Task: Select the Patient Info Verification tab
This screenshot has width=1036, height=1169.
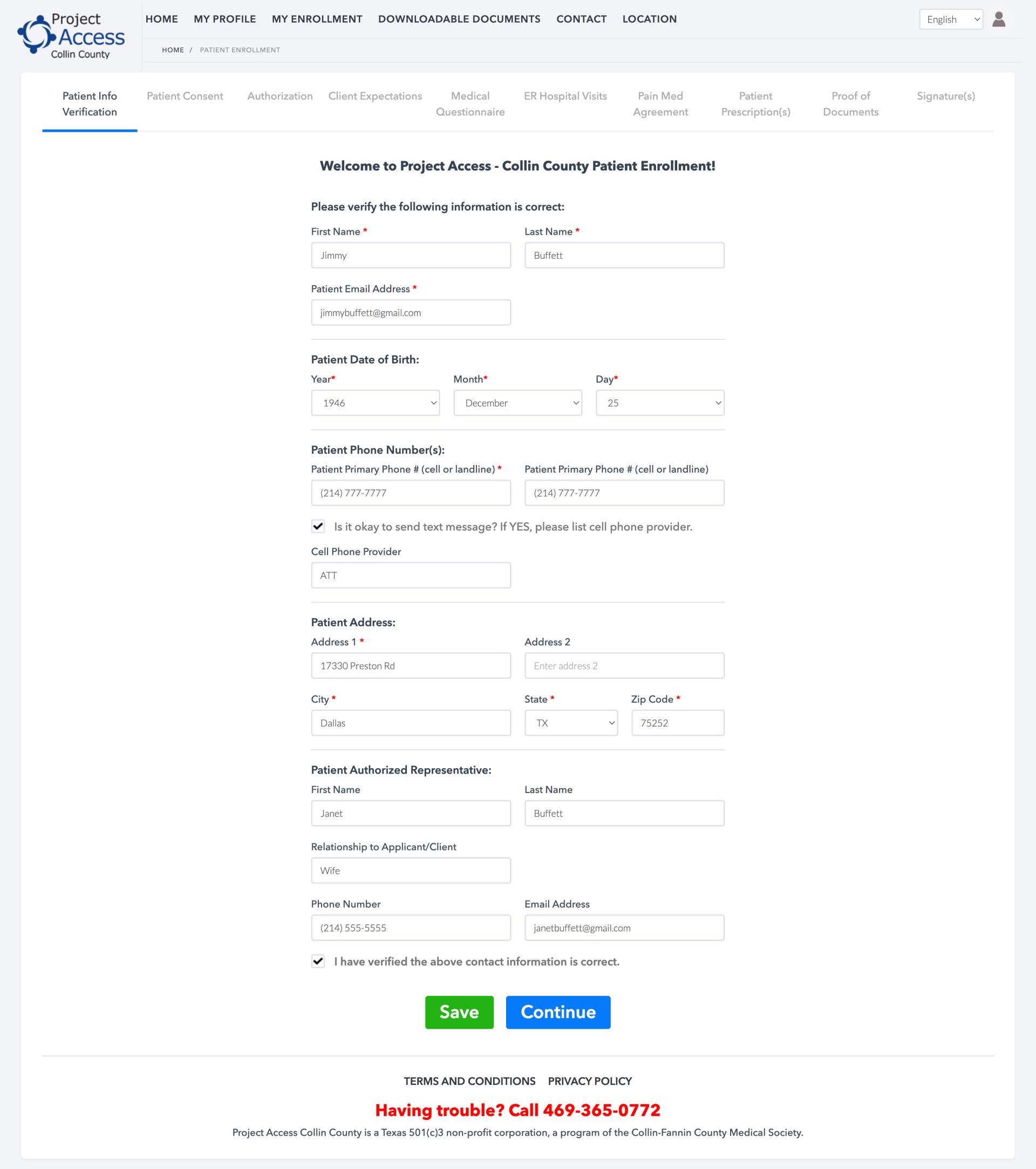Action: 90,104
